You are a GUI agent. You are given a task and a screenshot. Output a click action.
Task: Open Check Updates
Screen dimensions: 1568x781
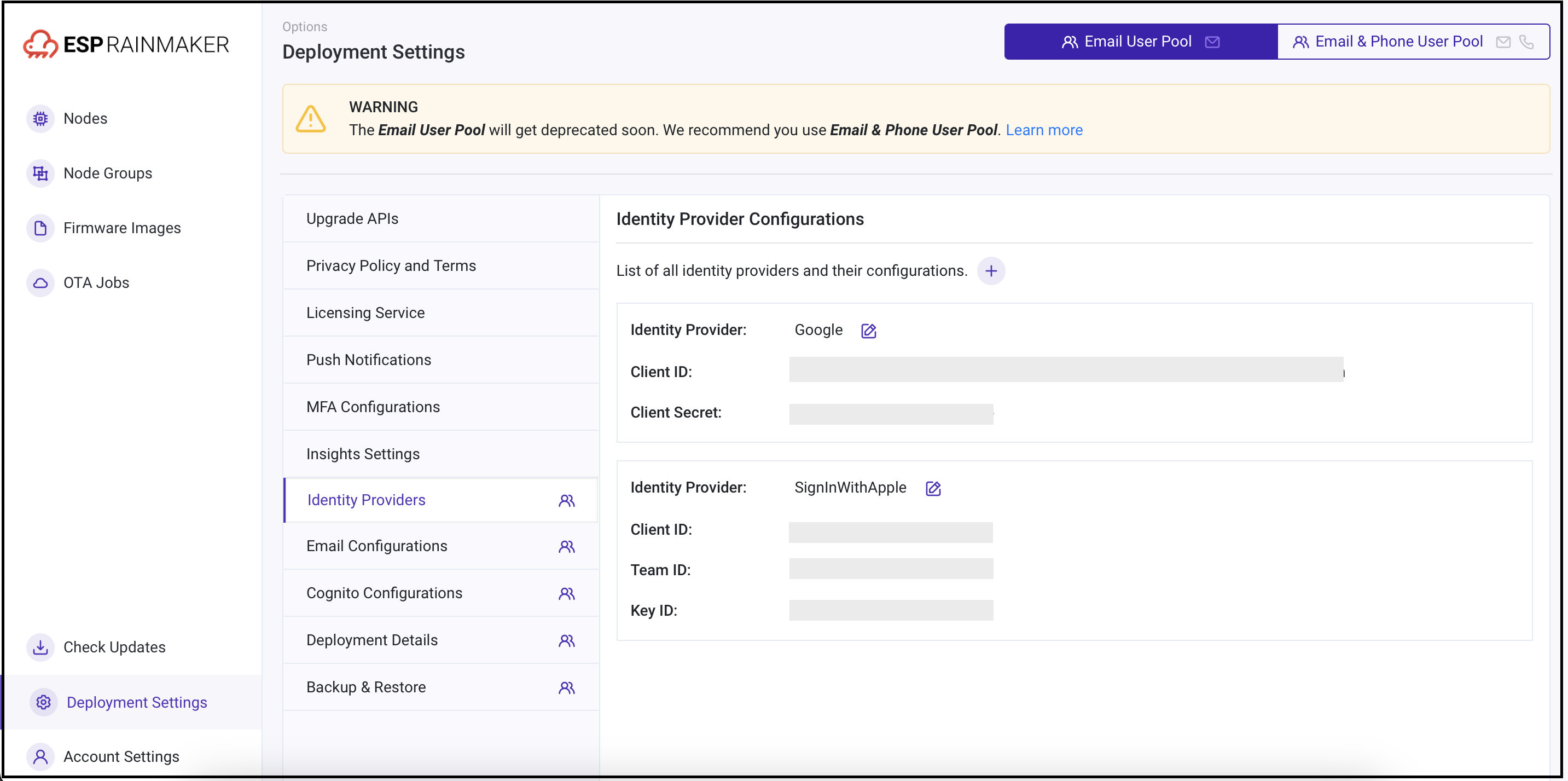tap(114, 646)
